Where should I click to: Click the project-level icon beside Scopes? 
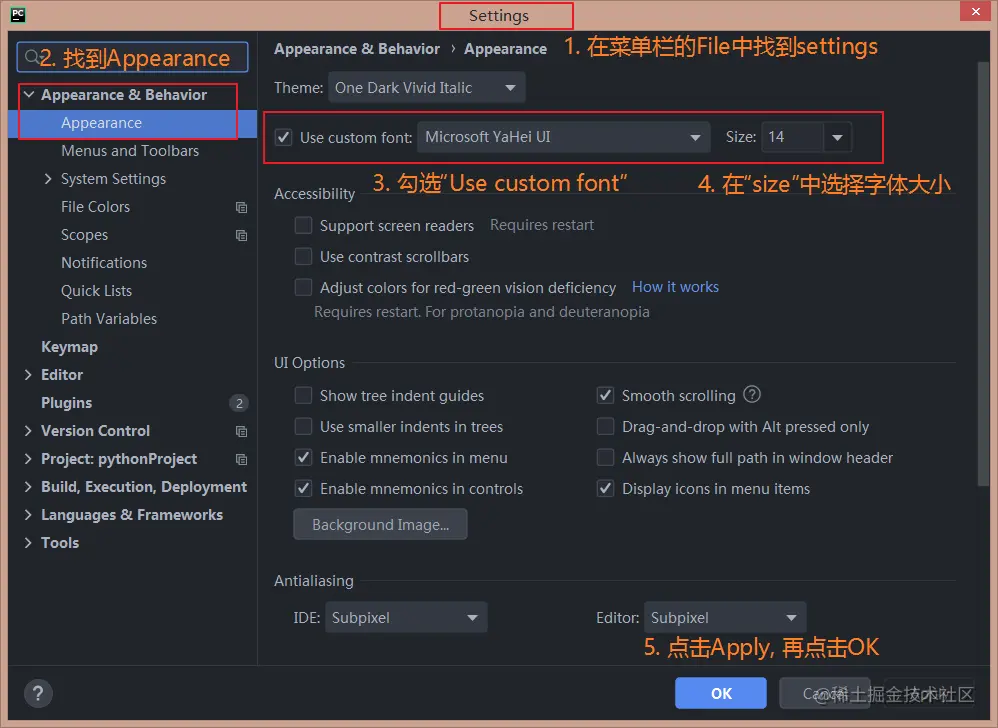click(241, 235)
